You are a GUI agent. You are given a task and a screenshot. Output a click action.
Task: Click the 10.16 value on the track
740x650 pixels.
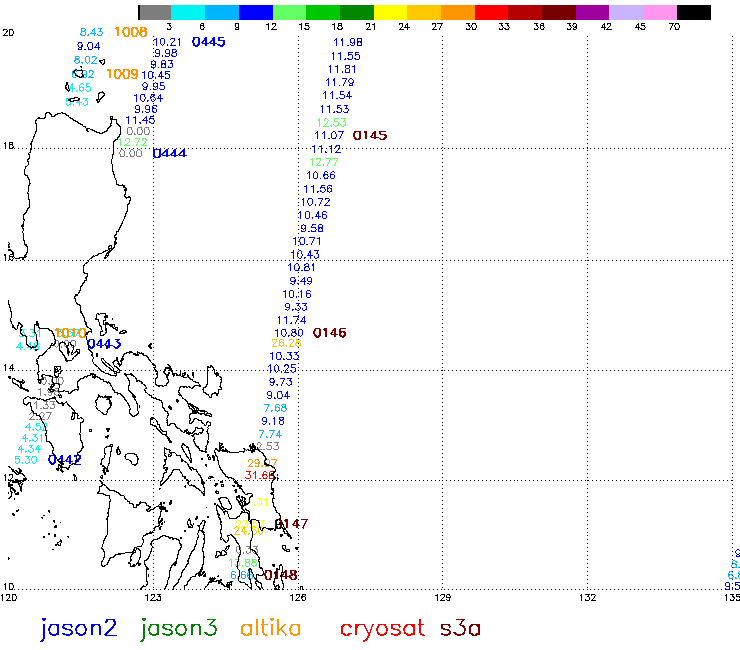(297, 294)
